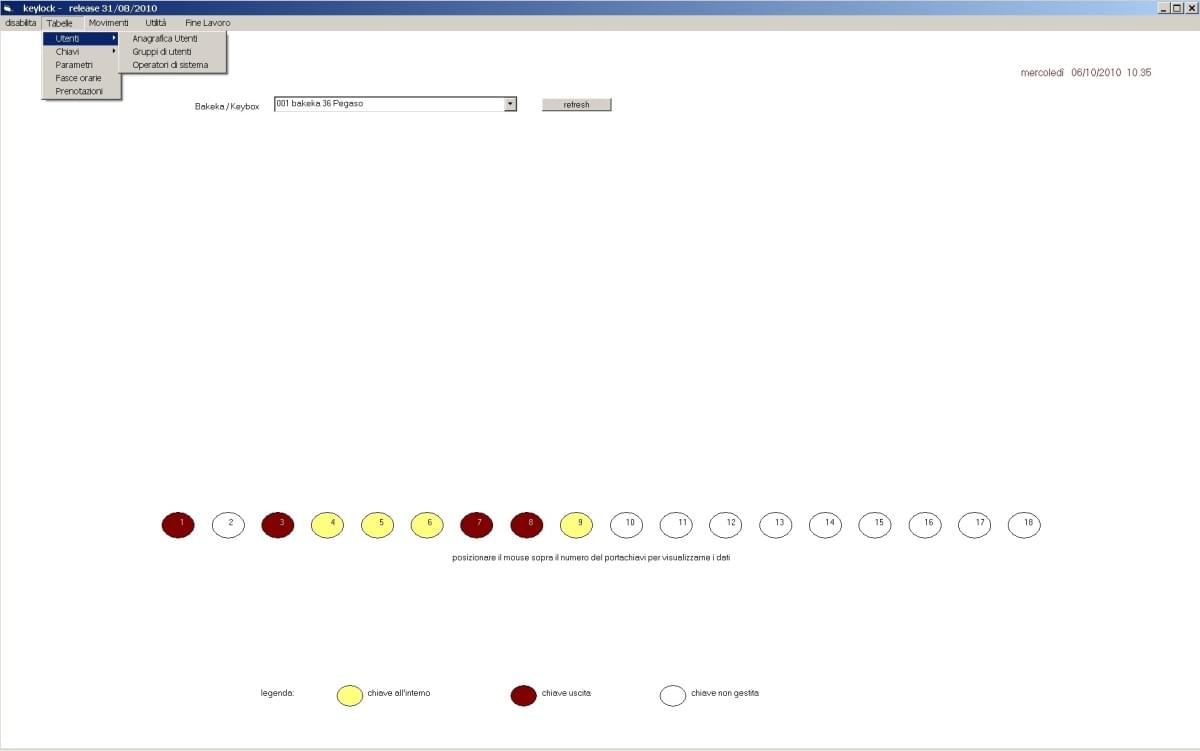Click the dark red key slot 1
Screen dimensions: 1200x751
[x=178, y=525]
